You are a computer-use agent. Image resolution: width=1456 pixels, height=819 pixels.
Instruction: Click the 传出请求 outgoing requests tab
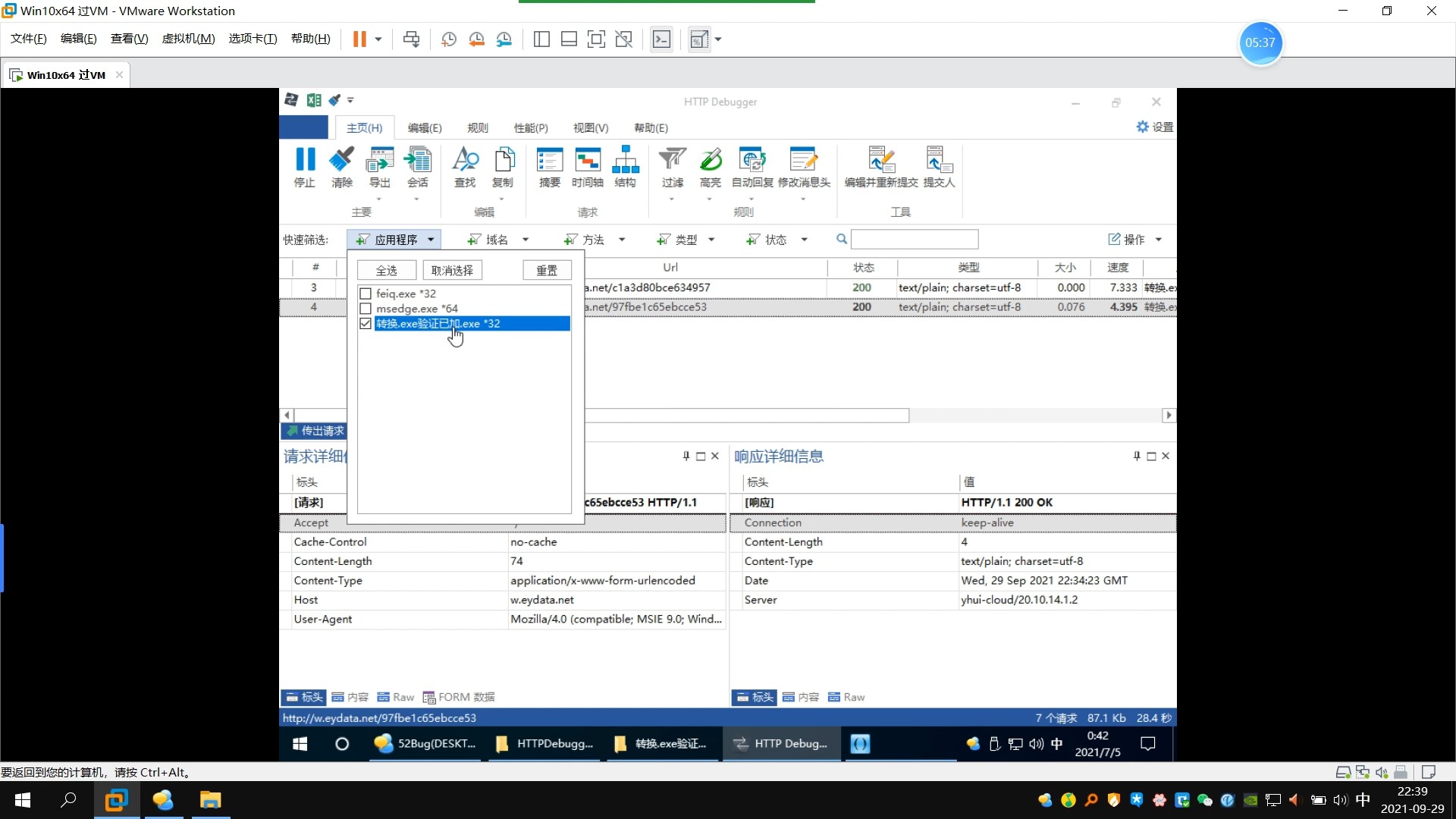click(x=315, y=431)
